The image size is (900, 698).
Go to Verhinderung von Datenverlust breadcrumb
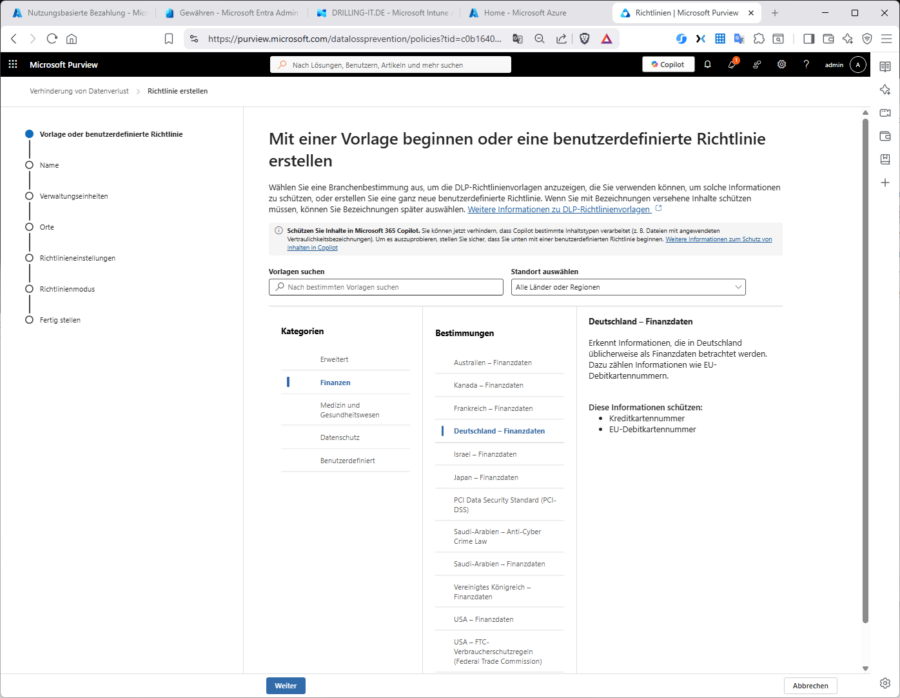(x=79, y=91)
